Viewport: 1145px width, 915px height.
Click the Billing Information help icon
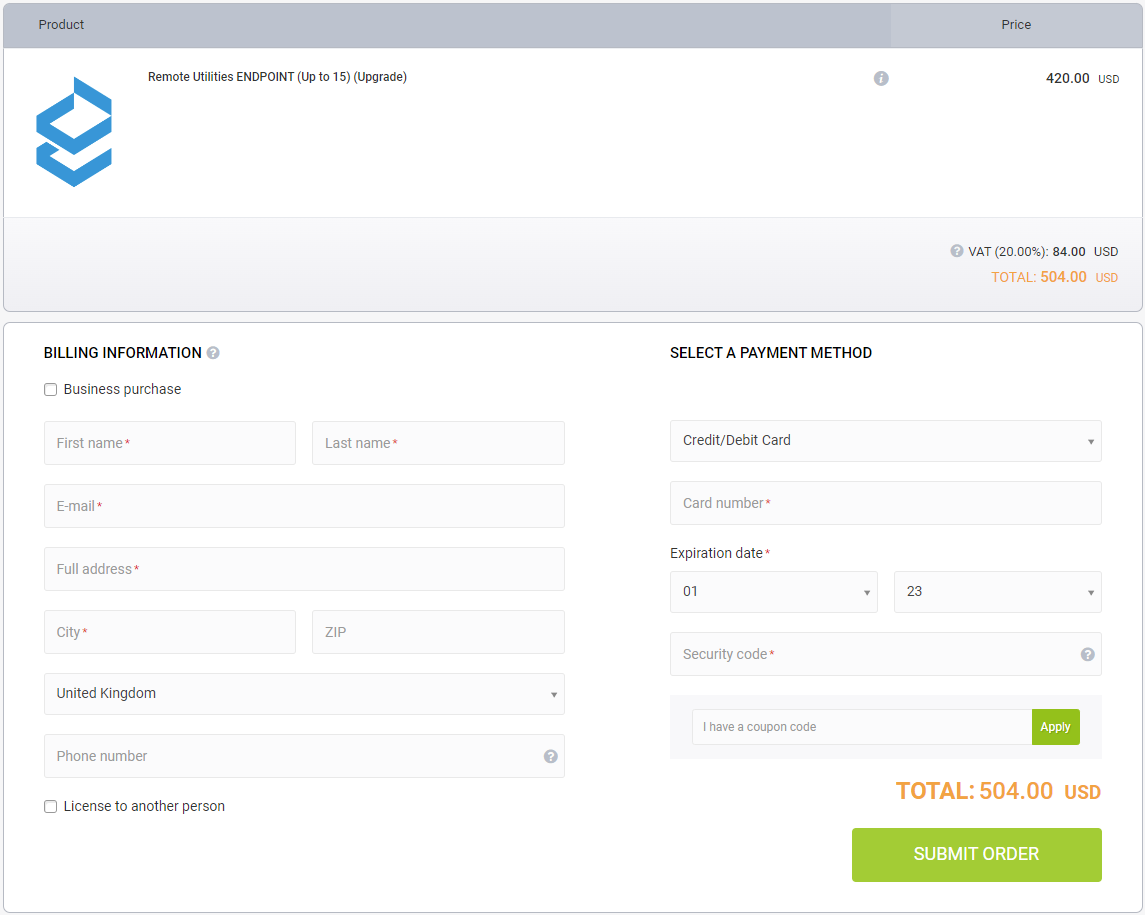tap(213, 353)
